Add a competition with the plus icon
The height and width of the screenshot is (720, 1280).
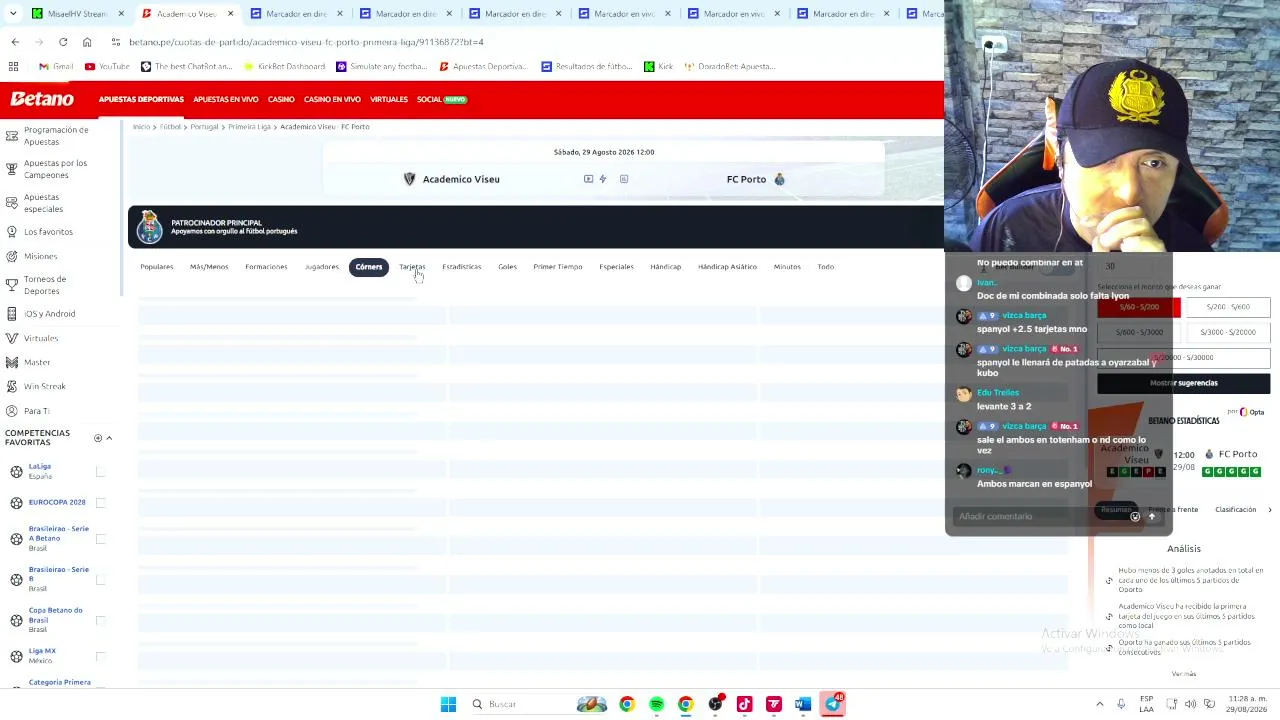98,438
